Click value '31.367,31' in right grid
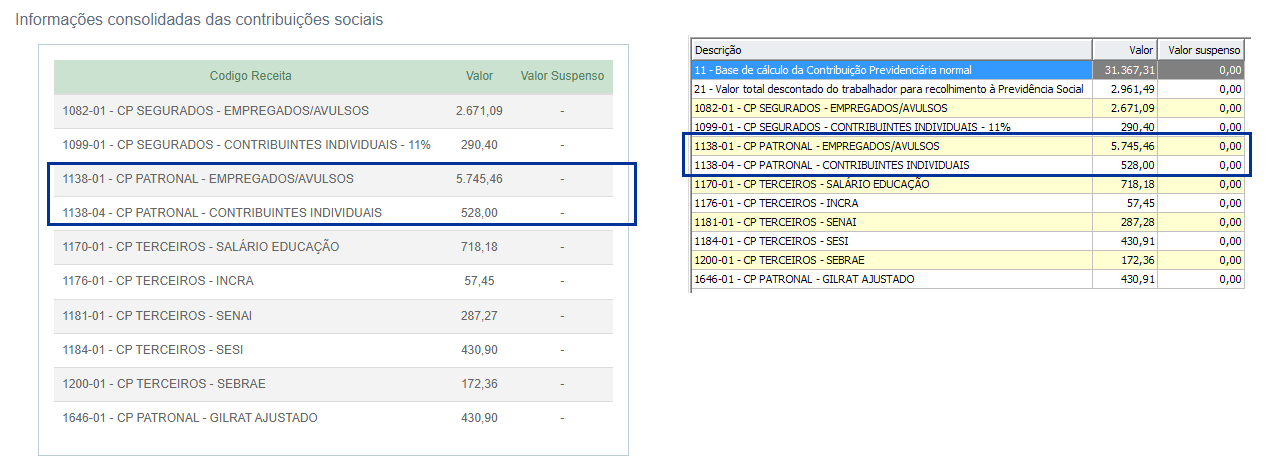This screenshot has width=1279, height=474. click(1131, 70)
